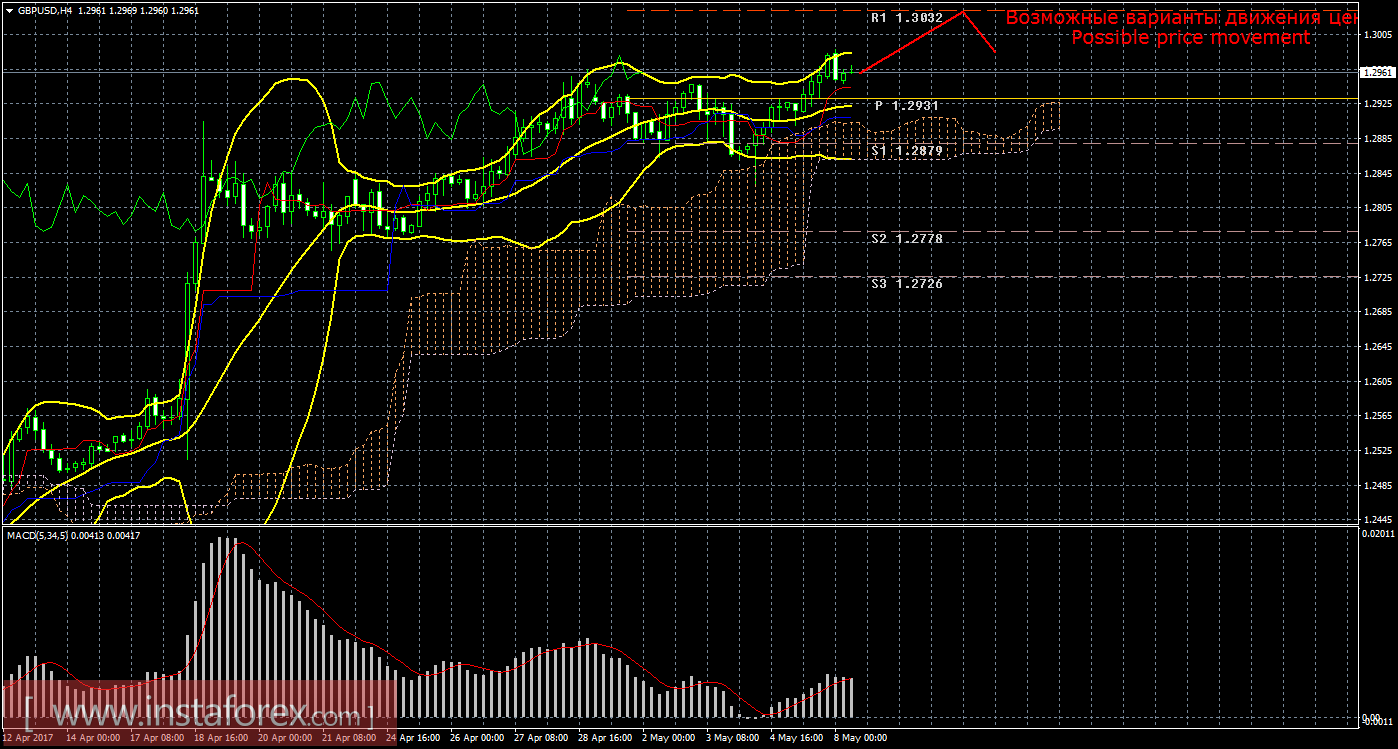Click the 'Possible price movement' red text

click(1190, 38)
